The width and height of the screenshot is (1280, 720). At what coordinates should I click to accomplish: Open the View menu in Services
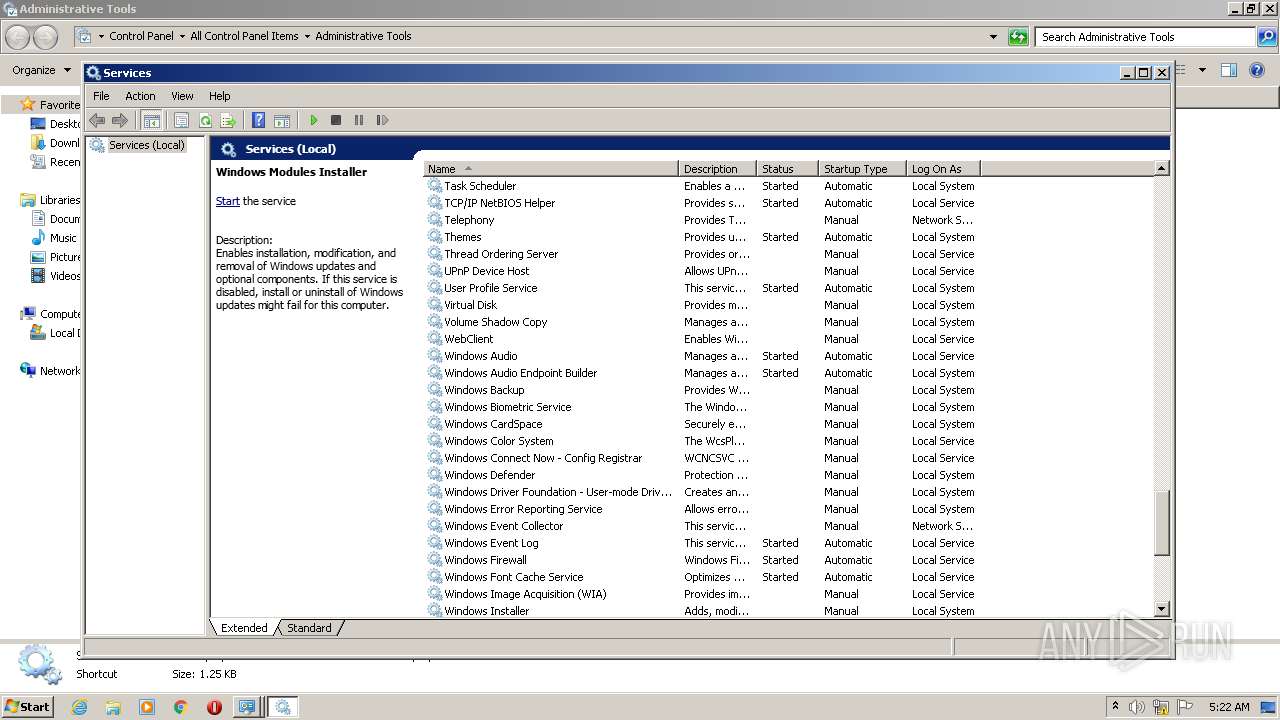[182, 96]
